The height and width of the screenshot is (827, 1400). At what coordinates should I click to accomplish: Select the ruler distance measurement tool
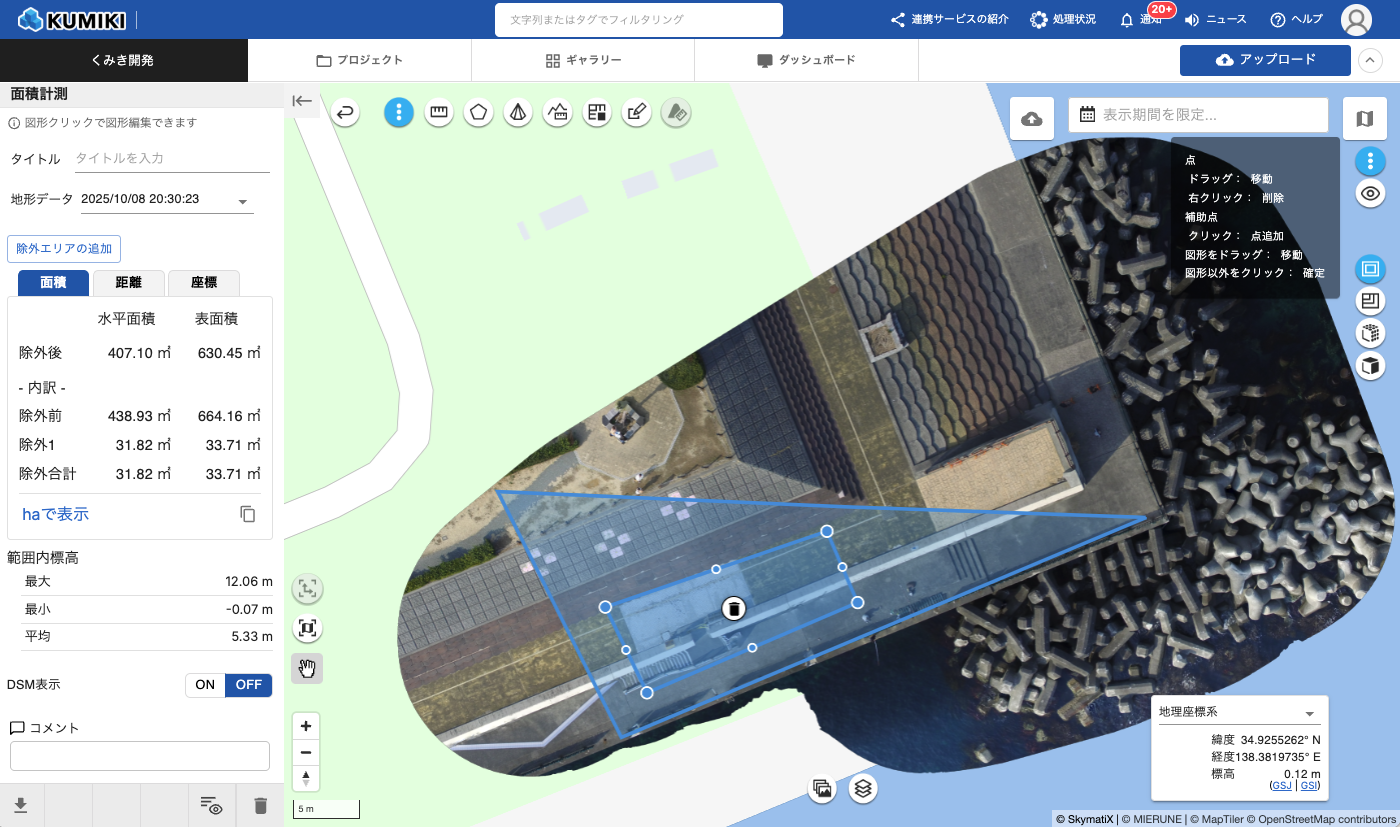click(x=438, y=113)
